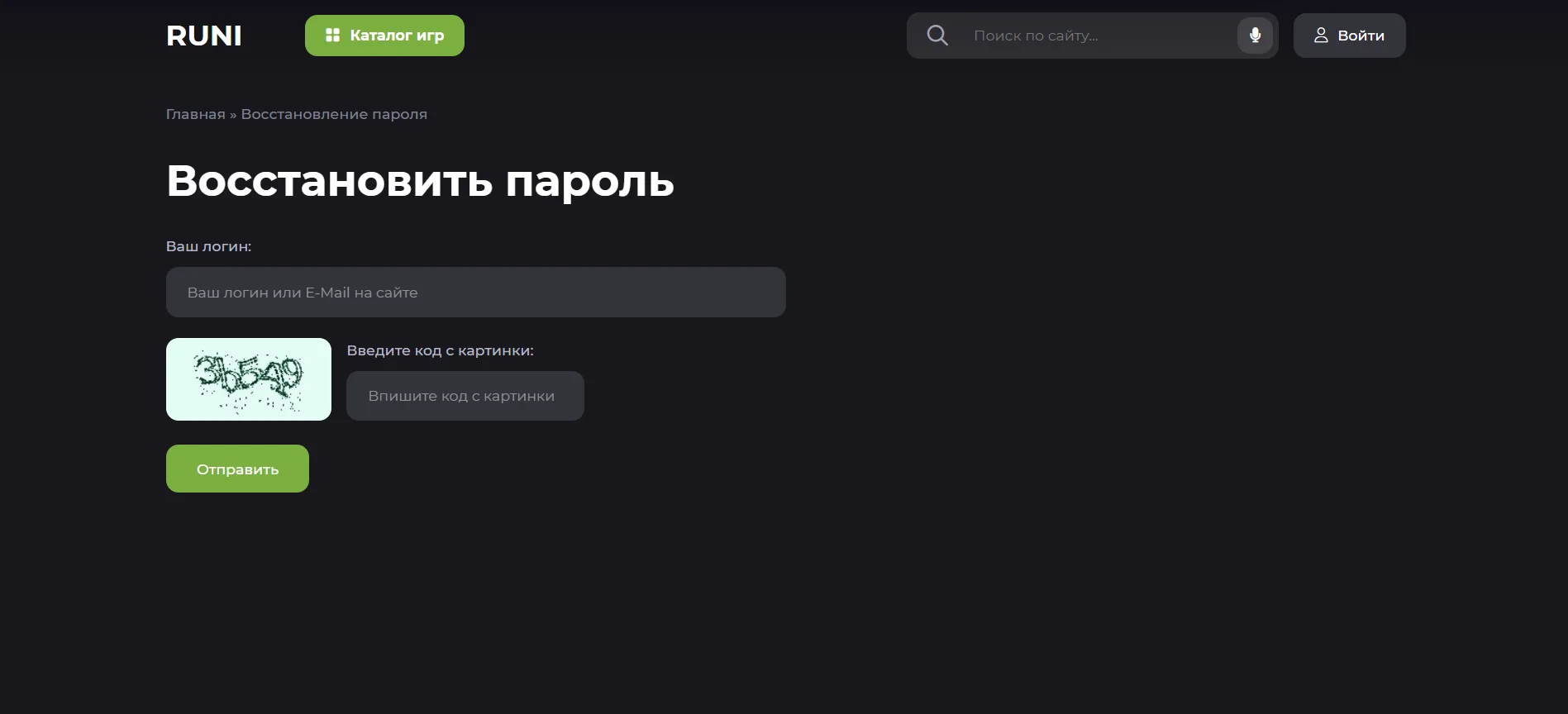The width and height of the screenshot is (1568, 714).
Task: Click the user profile icon beside Войти
Action: 1321,36
